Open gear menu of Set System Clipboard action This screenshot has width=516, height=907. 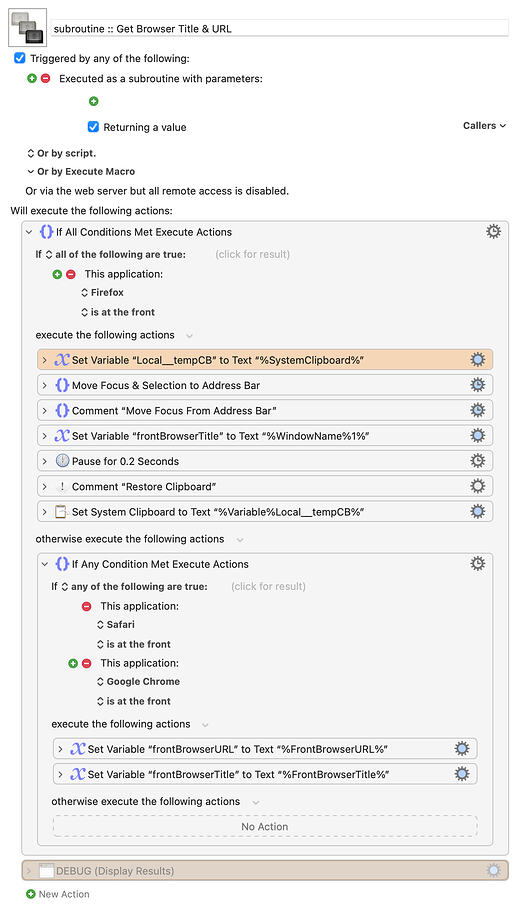(x=477, y=511)
